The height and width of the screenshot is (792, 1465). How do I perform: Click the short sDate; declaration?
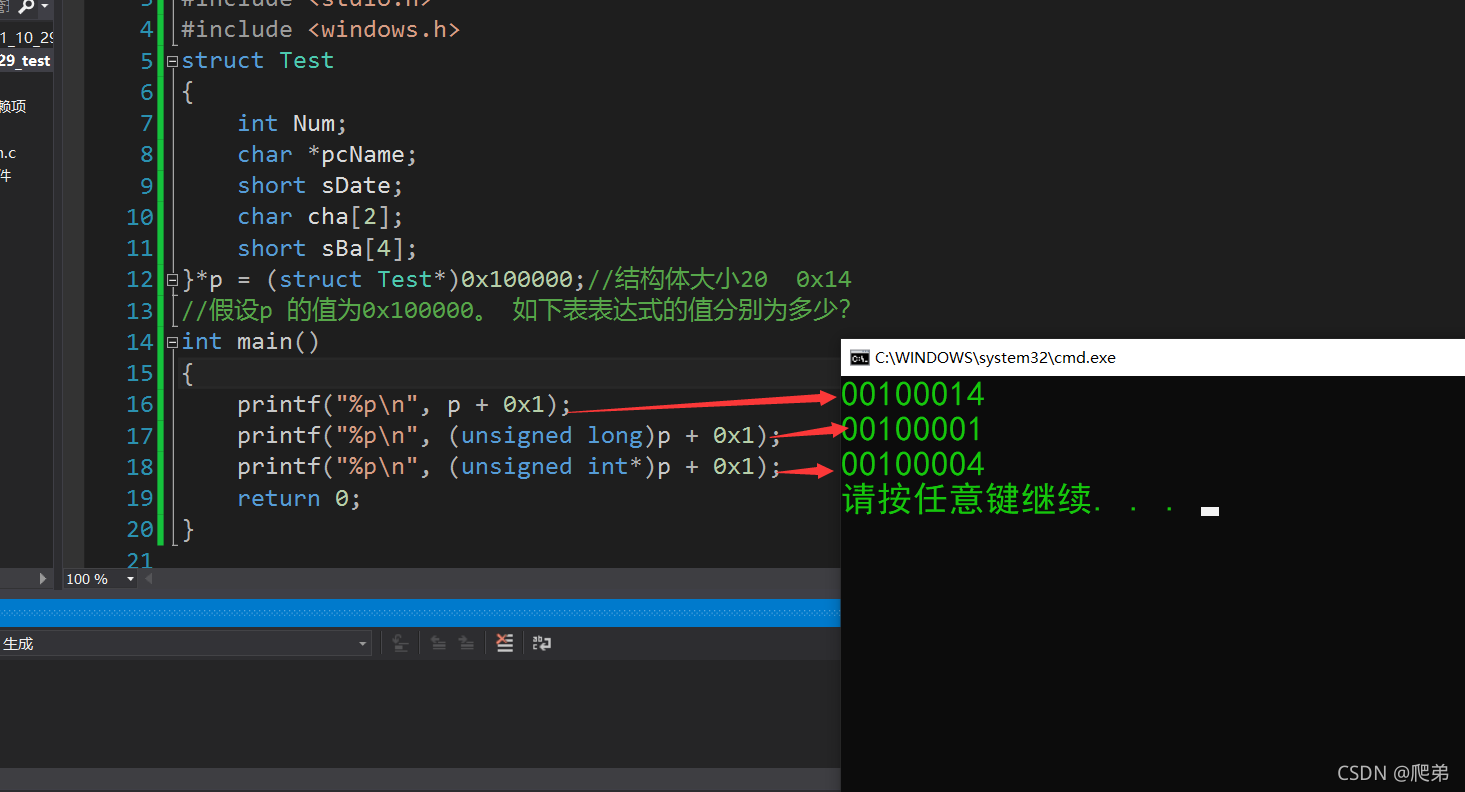[x=320, y=186]
